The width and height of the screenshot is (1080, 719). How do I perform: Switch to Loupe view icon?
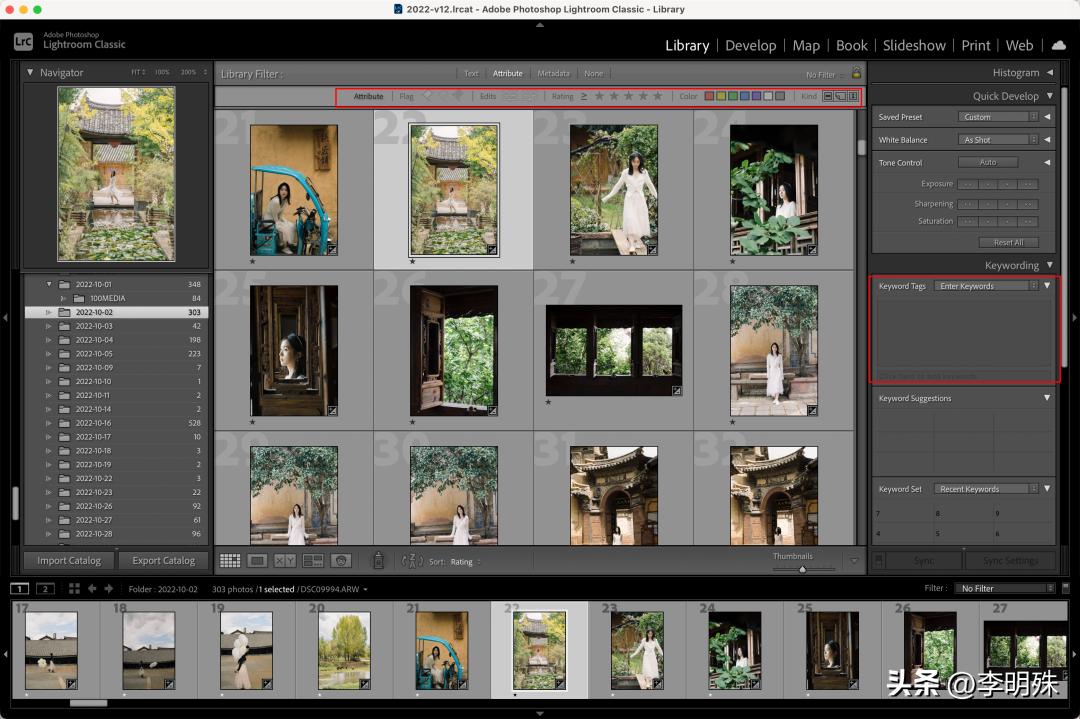click(257, 561)
